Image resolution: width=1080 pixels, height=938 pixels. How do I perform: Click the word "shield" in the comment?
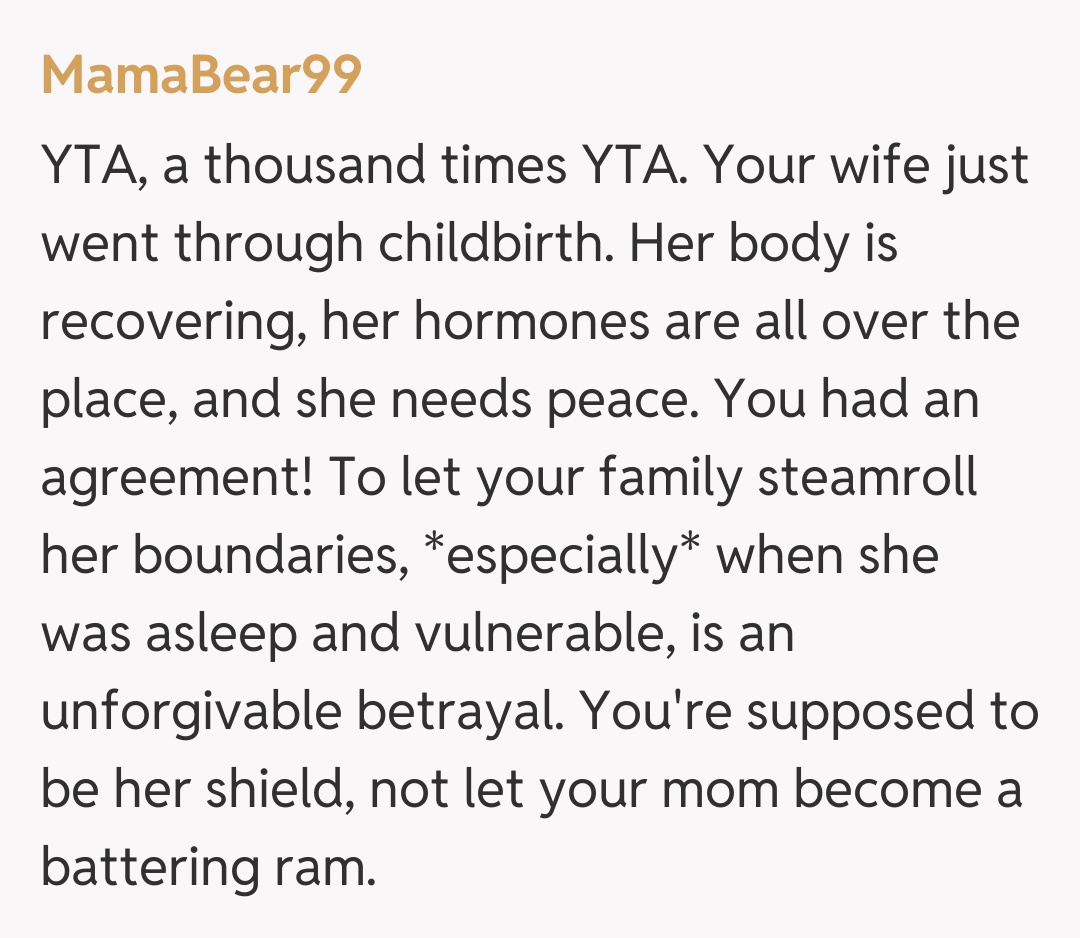pos(284,790)
